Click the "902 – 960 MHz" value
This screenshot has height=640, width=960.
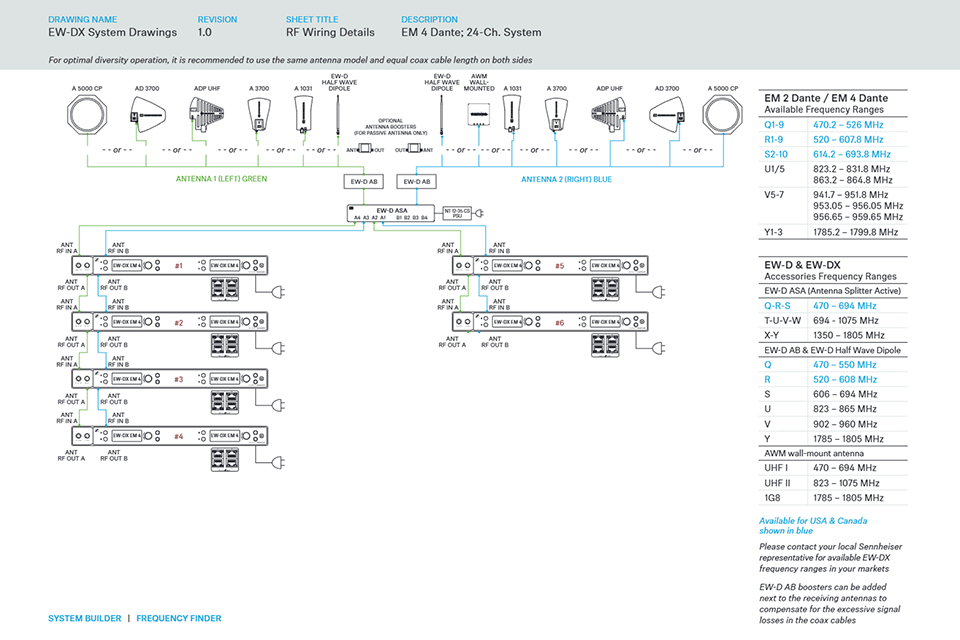(845, 424)
